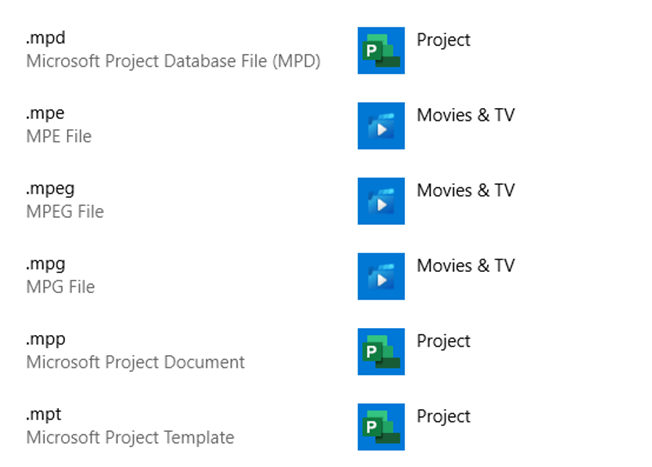Click the Movies & TV icon for .mpe
652x467 pixels.
click(x=381, y=126)
